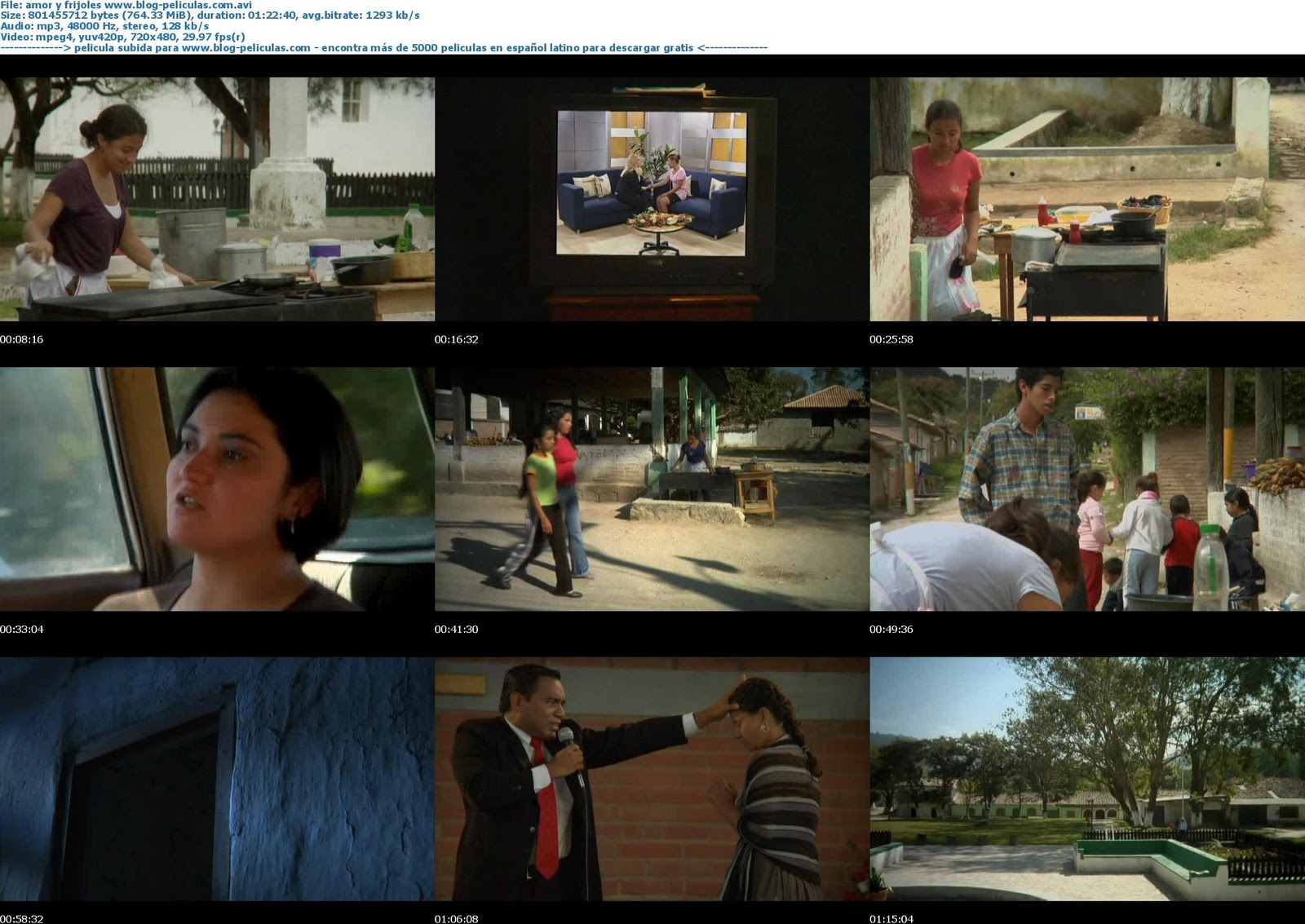The height and width of the screenshot is (924, 1305).
Task: Open the town plaza trees frame at 01:15:04
Action: (x=1087, y=779)
